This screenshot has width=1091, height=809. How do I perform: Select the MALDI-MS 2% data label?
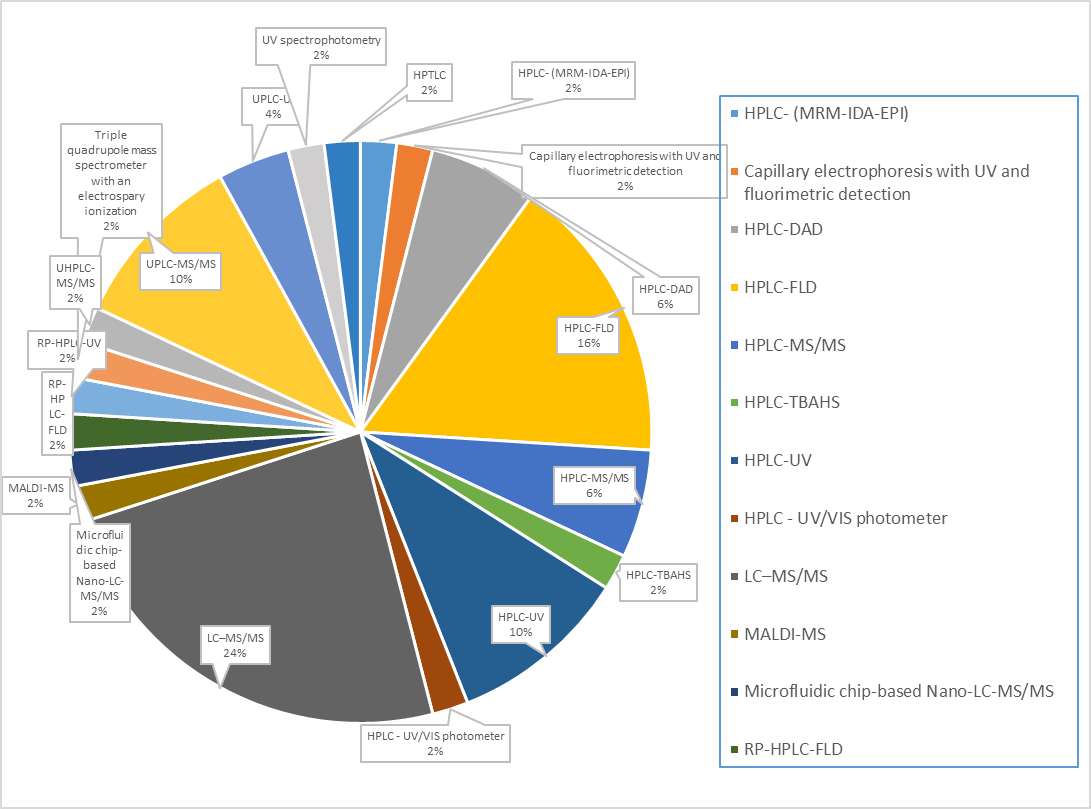[x=35, y=495]
